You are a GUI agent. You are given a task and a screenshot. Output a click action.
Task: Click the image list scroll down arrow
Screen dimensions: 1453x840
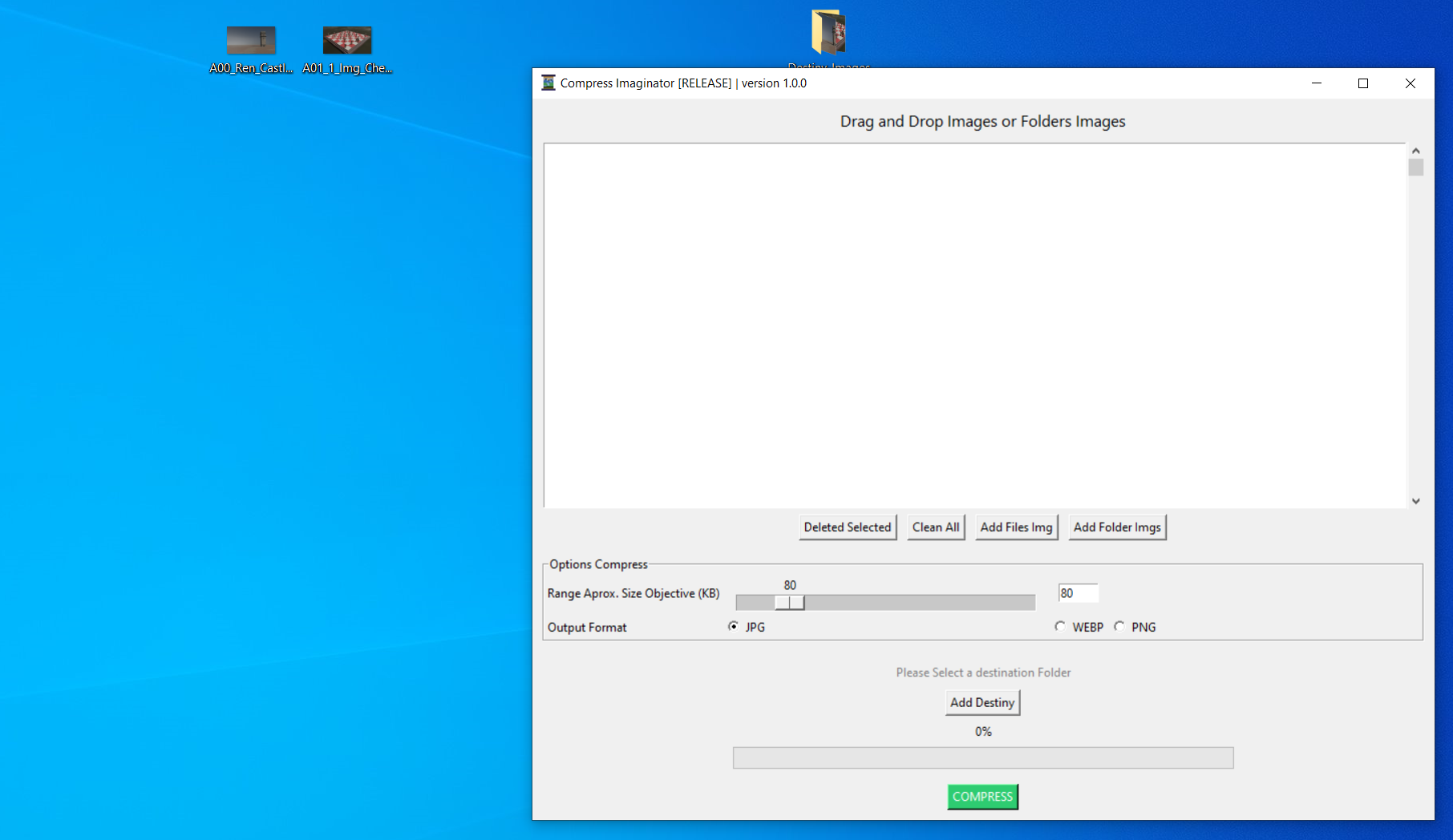point(1416,501)
